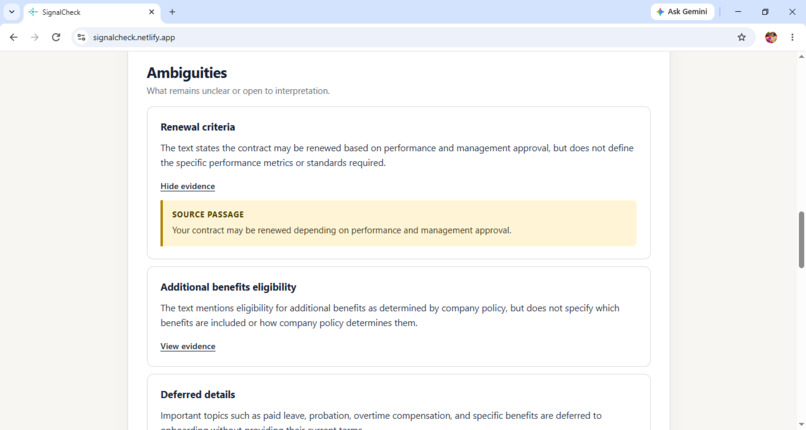Click the scrollbar down arrow
The height and width of the screenshot is (430, 806).
[801, 424]
